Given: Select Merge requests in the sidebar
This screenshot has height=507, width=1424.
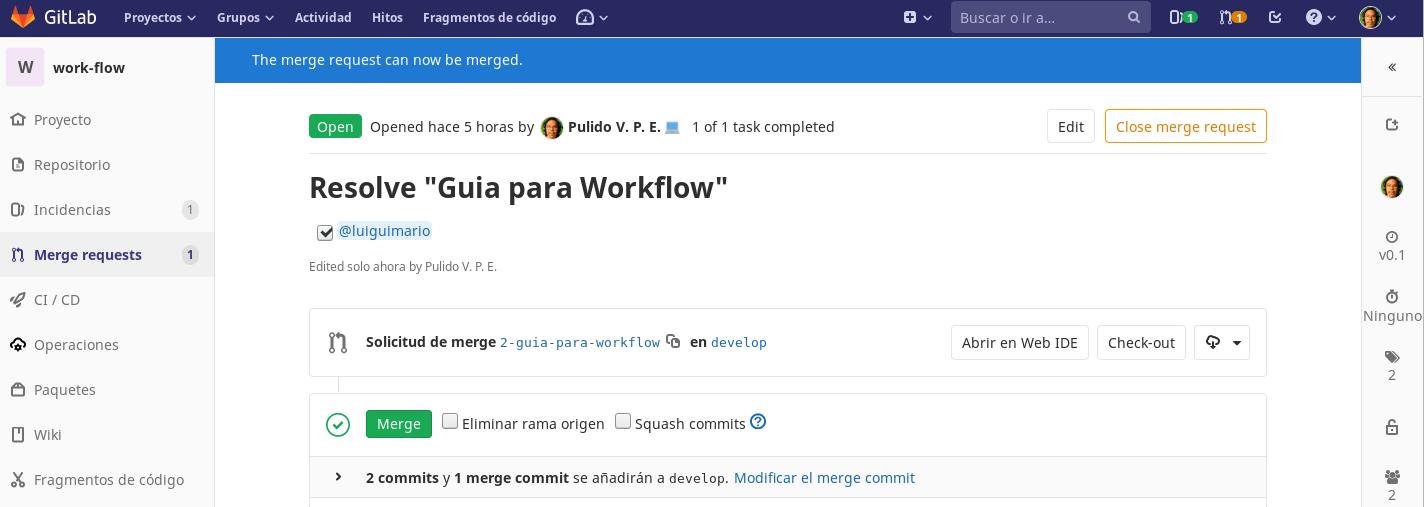Looking at the screenshot, I should point(107,254).
